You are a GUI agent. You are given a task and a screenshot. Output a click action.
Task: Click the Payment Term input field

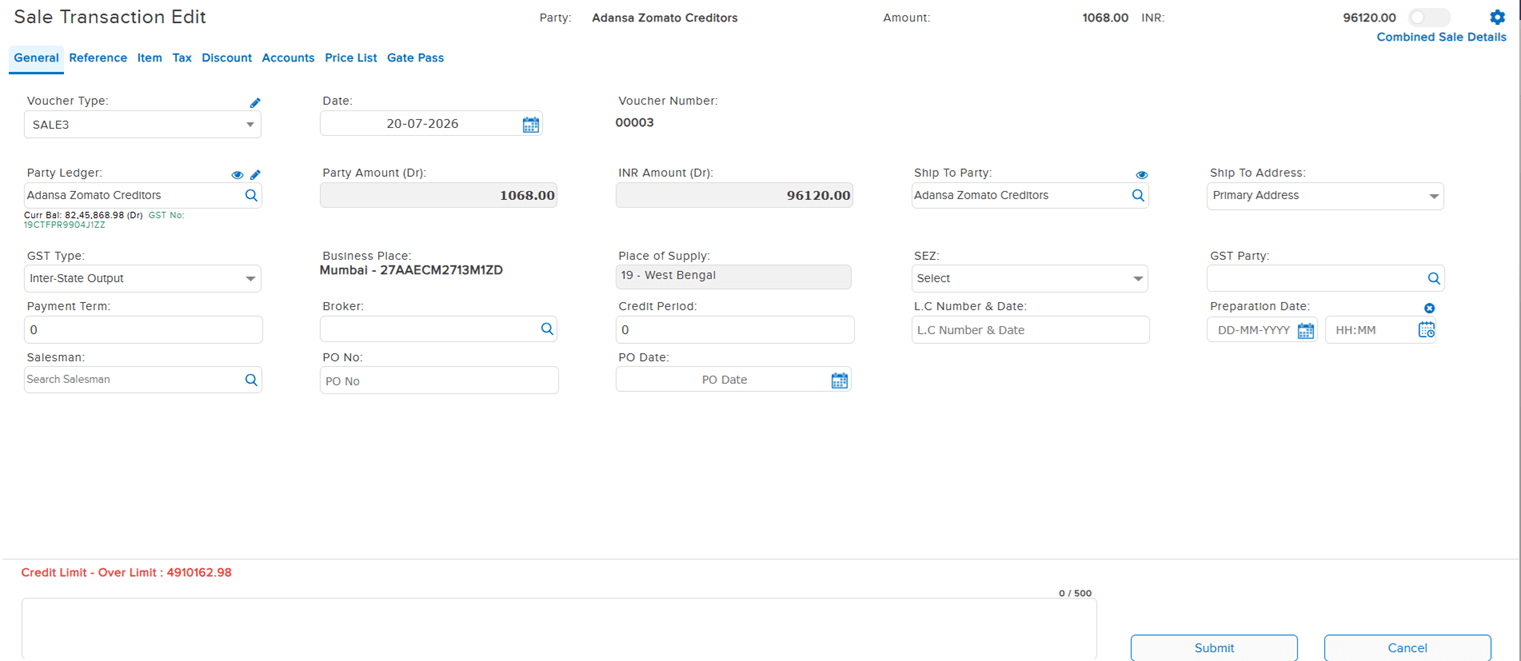[143, 330]
